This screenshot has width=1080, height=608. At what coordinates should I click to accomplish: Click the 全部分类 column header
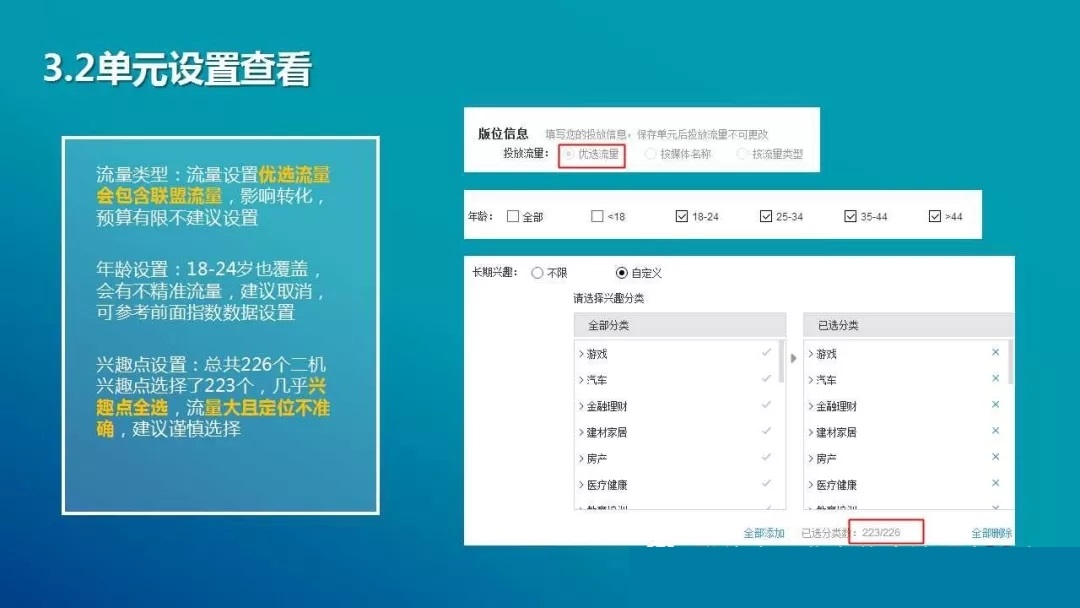(x=680, y=325)
